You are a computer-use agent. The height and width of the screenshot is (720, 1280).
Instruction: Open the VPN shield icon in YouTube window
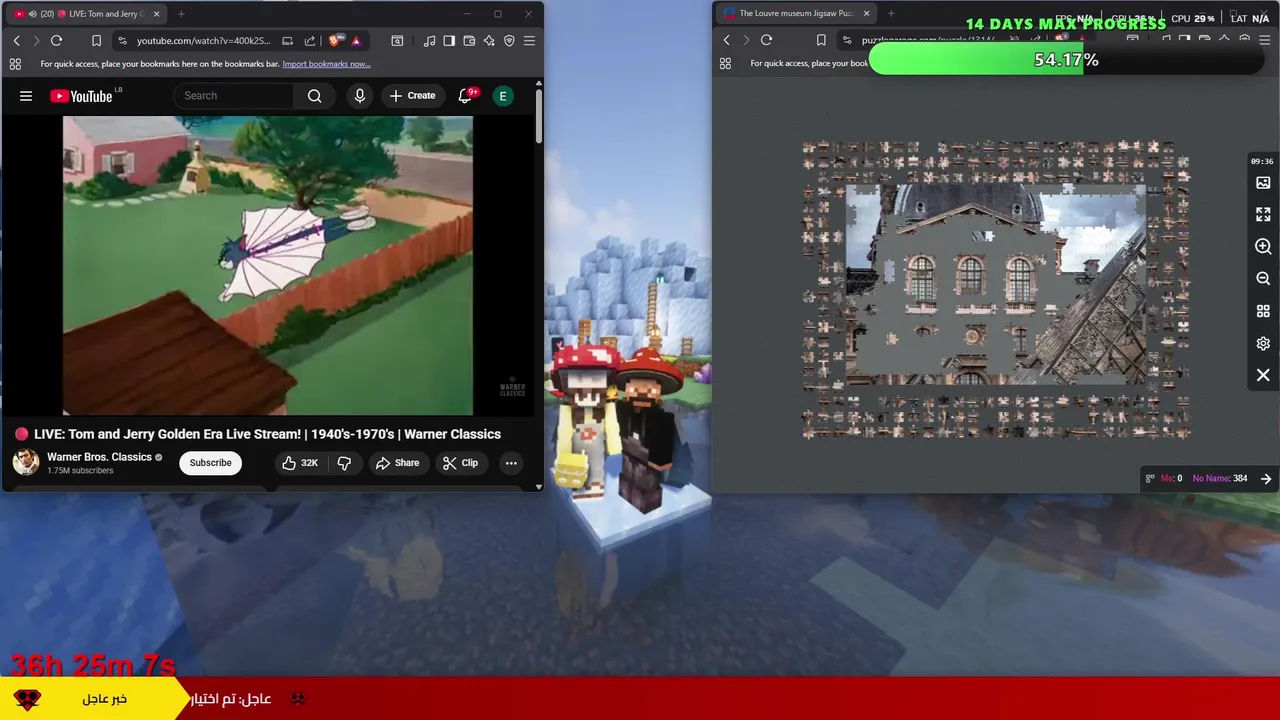(509, 41)
